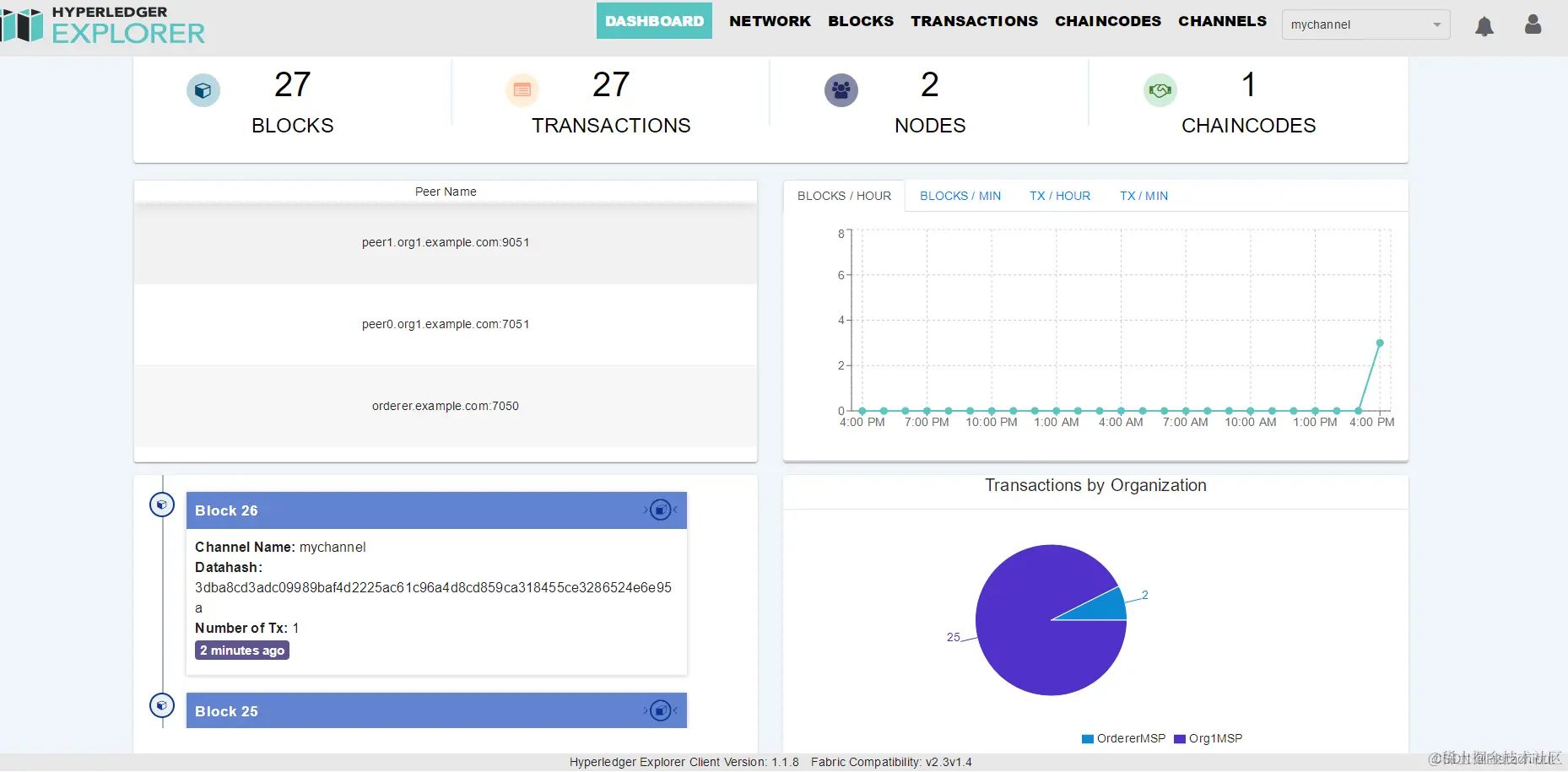Open the NETWORK page from the navigation
Viewport: 1568px width, 772px height.
pos(770,21)
